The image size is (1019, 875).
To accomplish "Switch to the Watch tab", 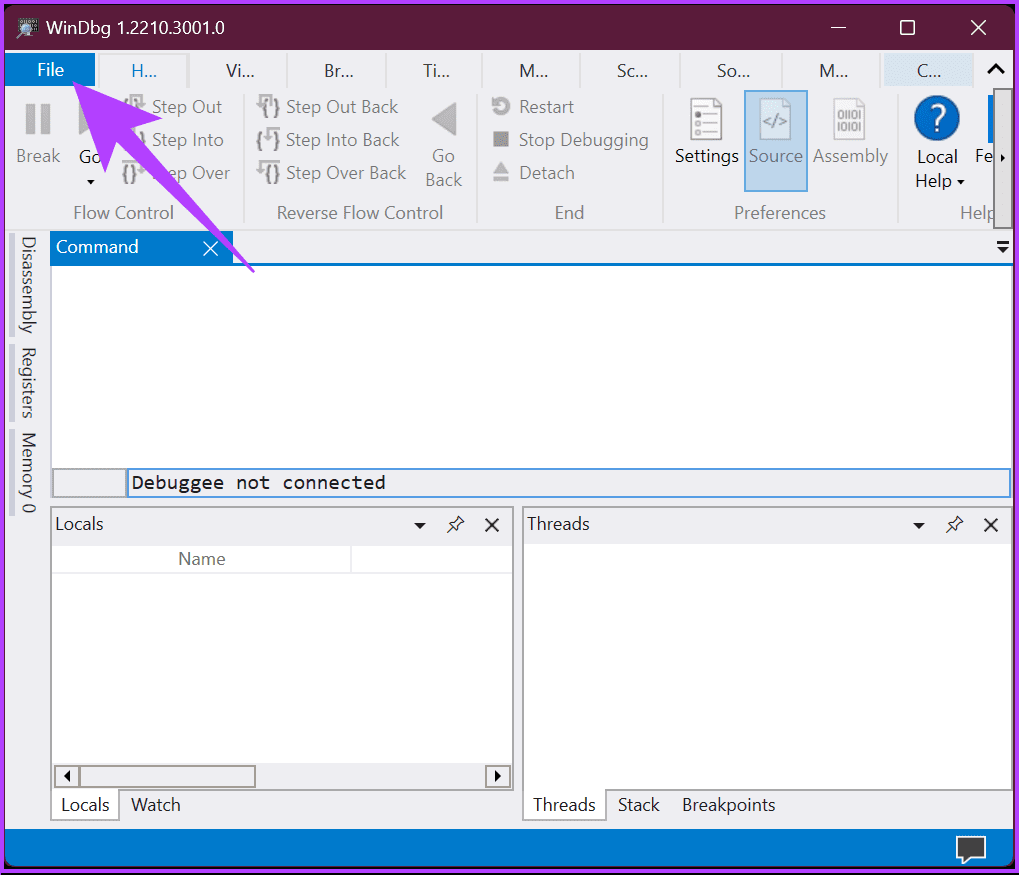I will click(156, 805).
